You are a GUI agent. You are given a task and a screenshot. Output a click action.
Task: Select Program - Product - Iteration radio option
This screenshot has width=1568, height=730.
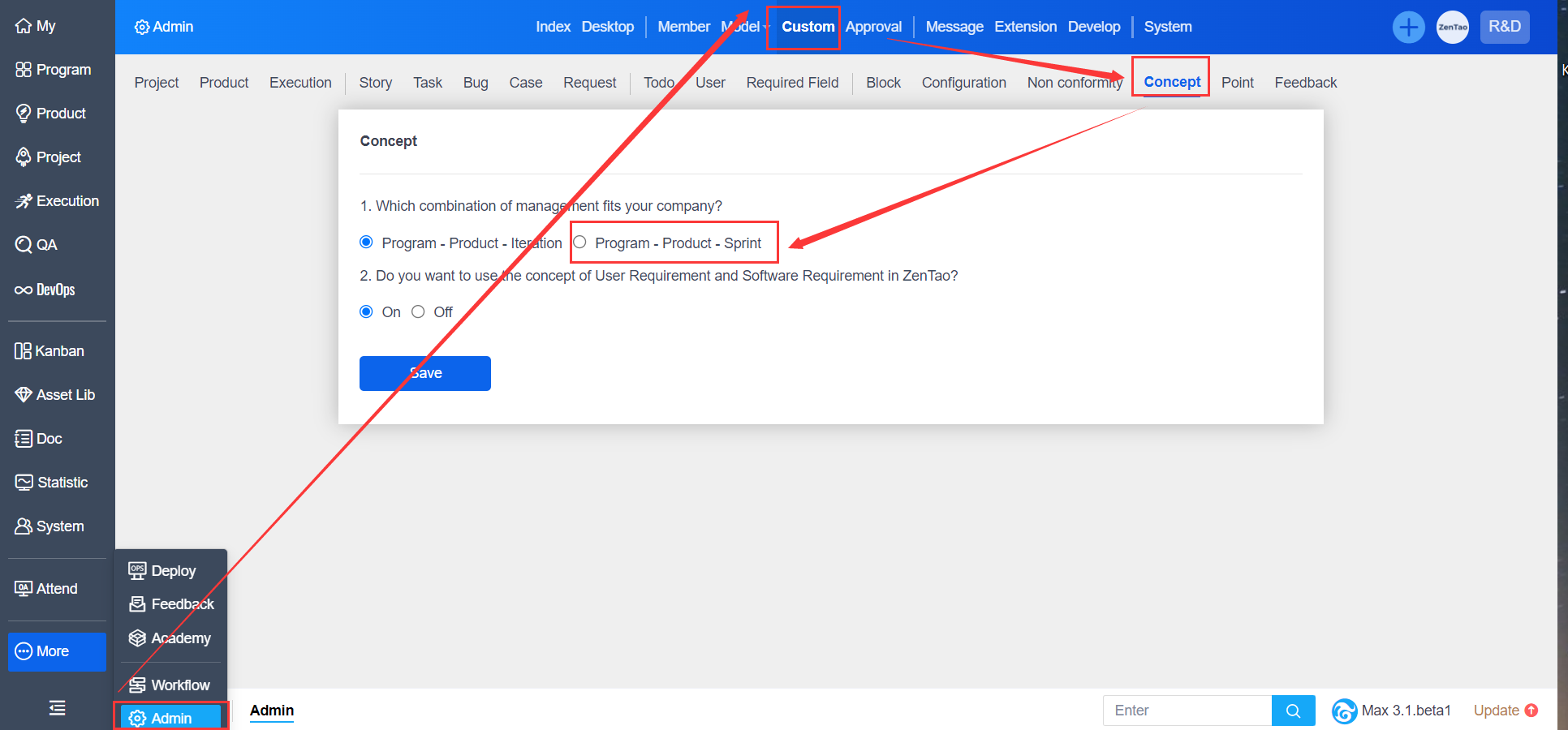coord(366,243)
